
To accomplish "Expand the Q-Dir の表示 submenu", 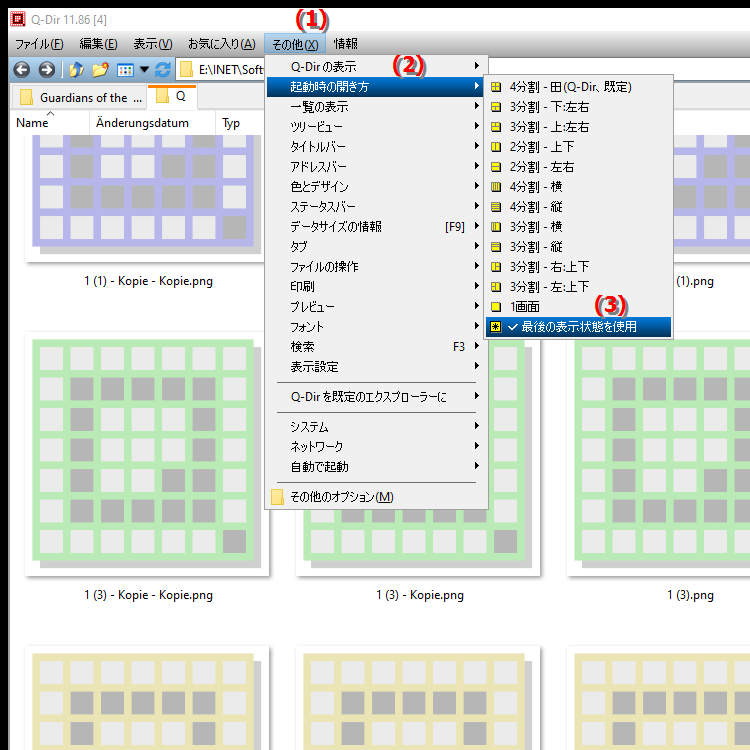I will (x=377, y=66).
